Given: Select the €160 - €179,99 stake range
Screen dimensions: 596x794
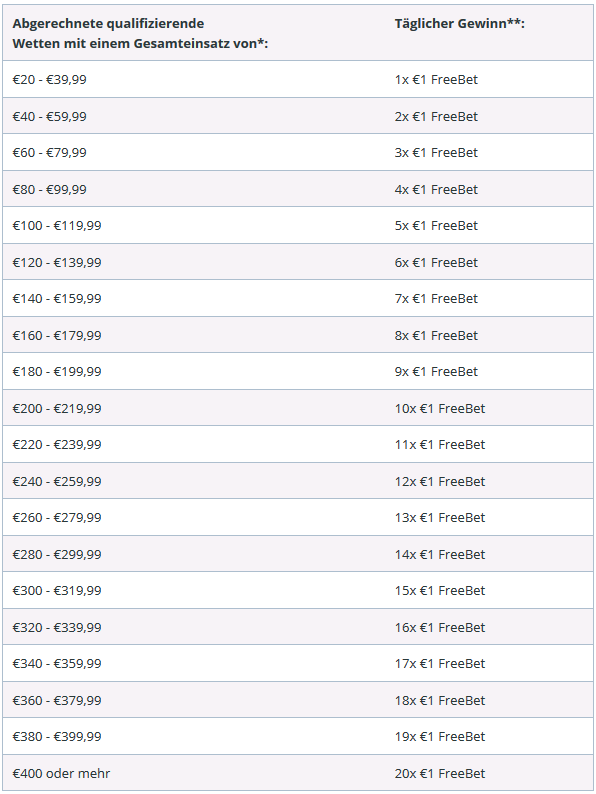Looking at the screenshot, I should (x=57, y=335).
